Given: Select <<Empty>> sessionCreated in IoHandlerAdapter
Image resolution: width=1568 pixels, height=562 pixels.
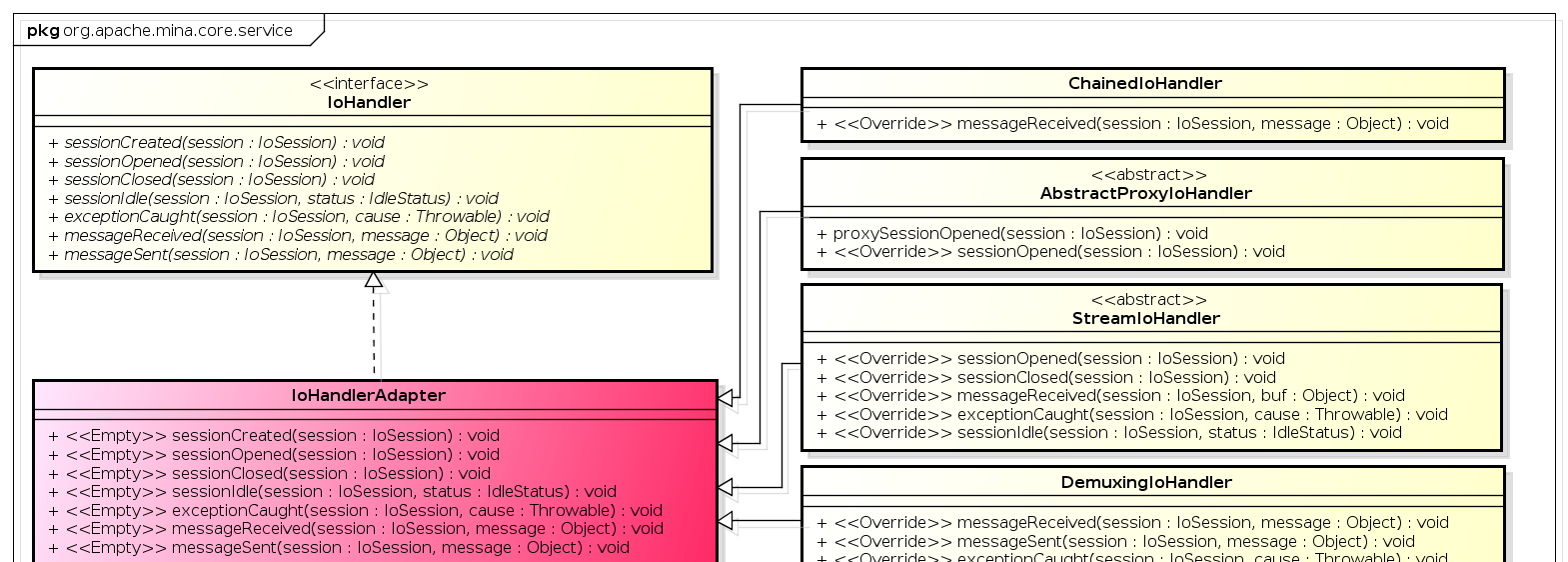Looking at the screenshot, I should point(274,436).
